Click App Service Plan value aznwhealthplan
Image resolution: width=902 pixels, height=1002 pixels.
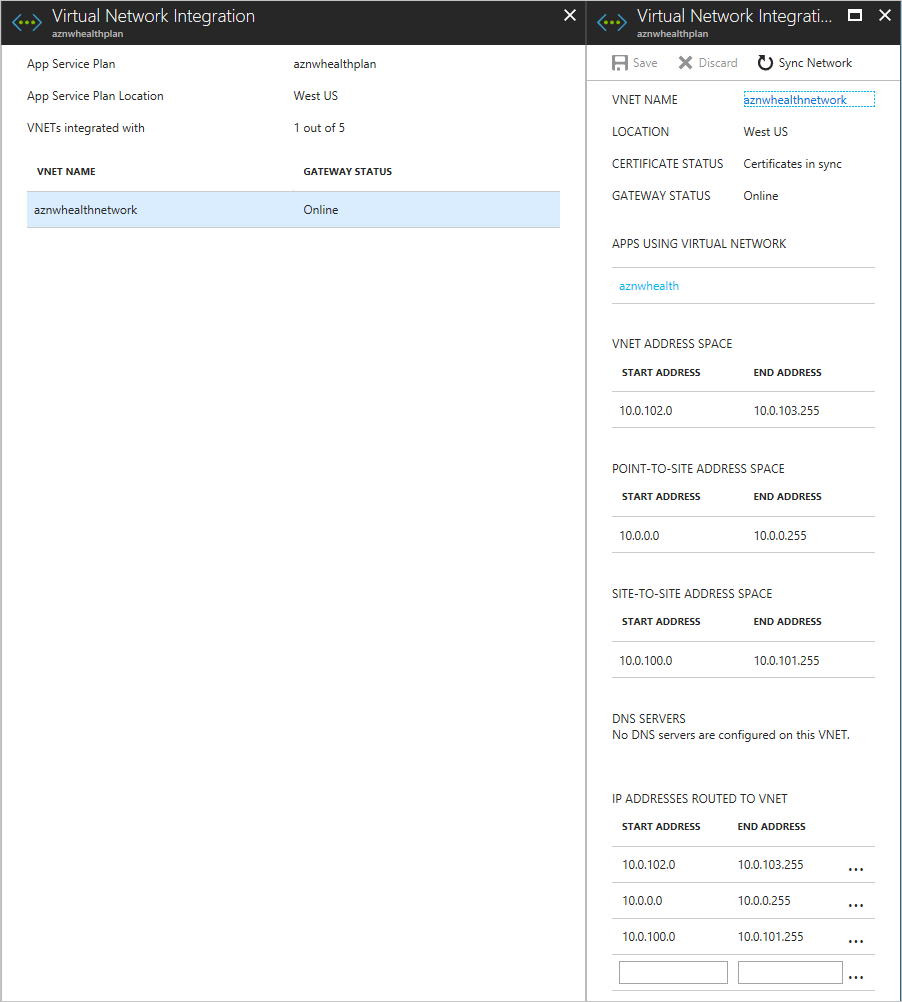pos(335,64)
